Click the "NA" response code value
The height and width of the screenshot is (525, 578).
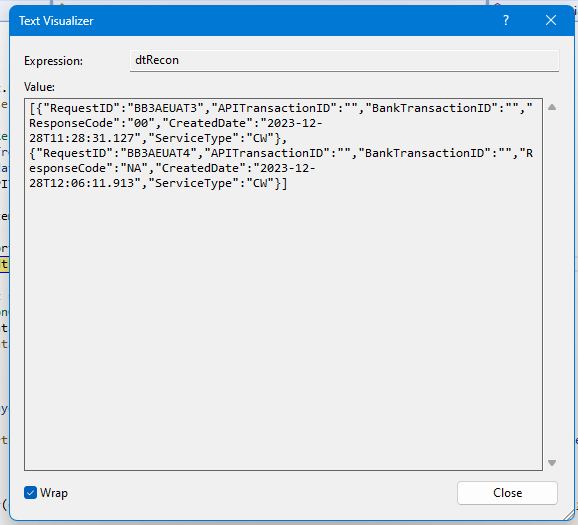[x=134, y=168]
